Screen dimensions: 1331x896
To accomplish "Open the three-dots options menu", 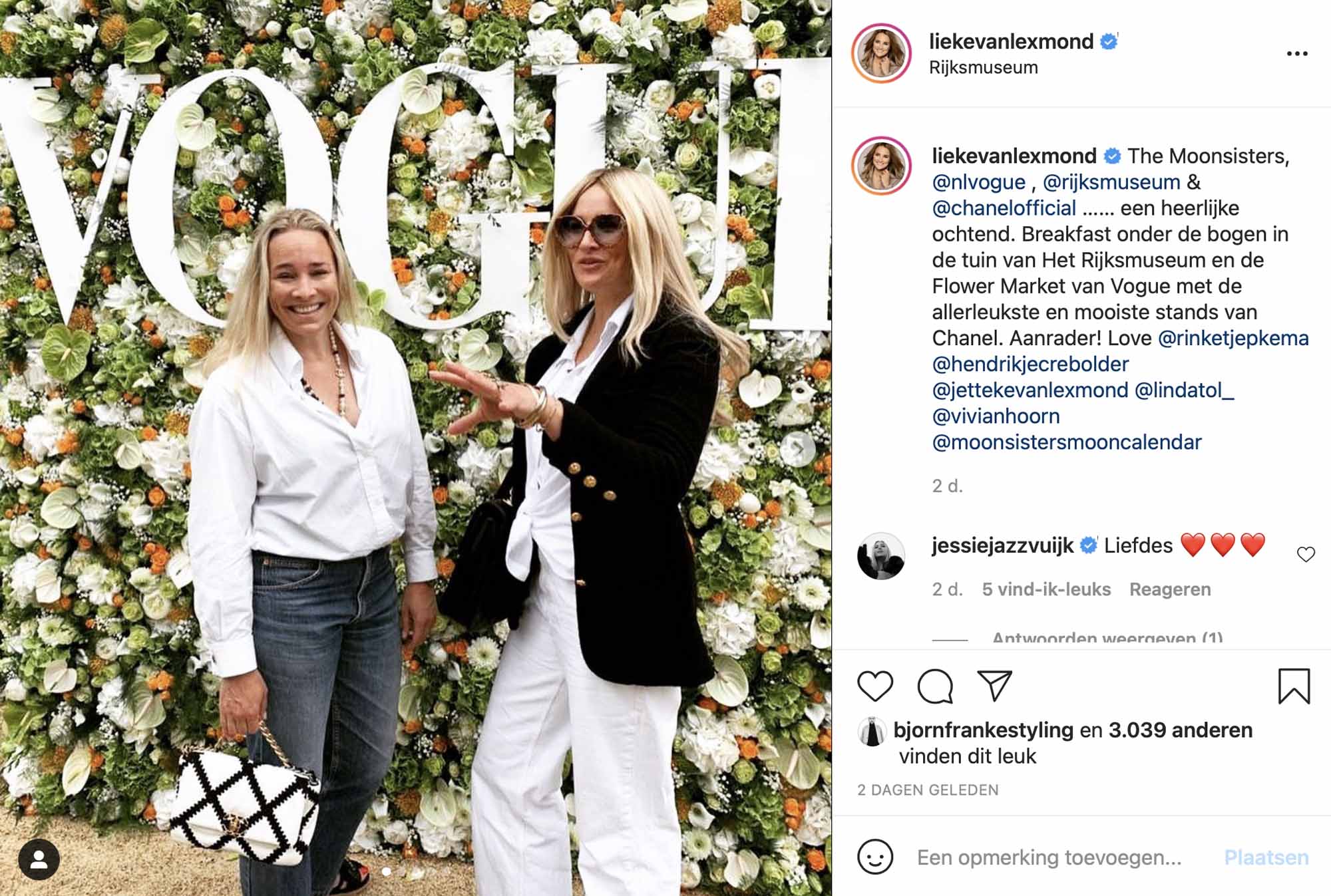I will tap(1297, 54).
